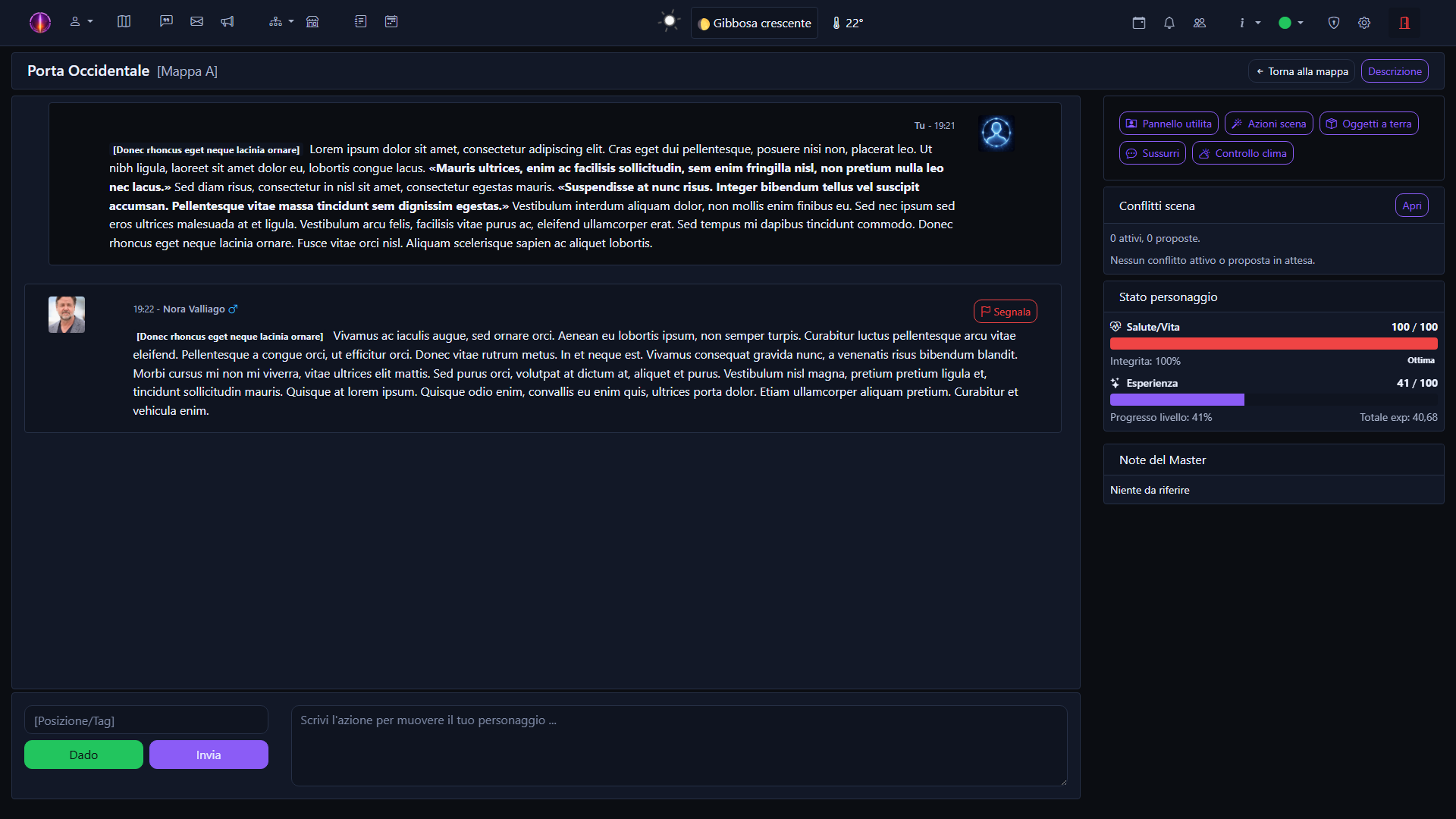Expand the info dropdown menu
Image resolution: width=1456 pixels, height=819 pixels.
(x=1249, y=23)
